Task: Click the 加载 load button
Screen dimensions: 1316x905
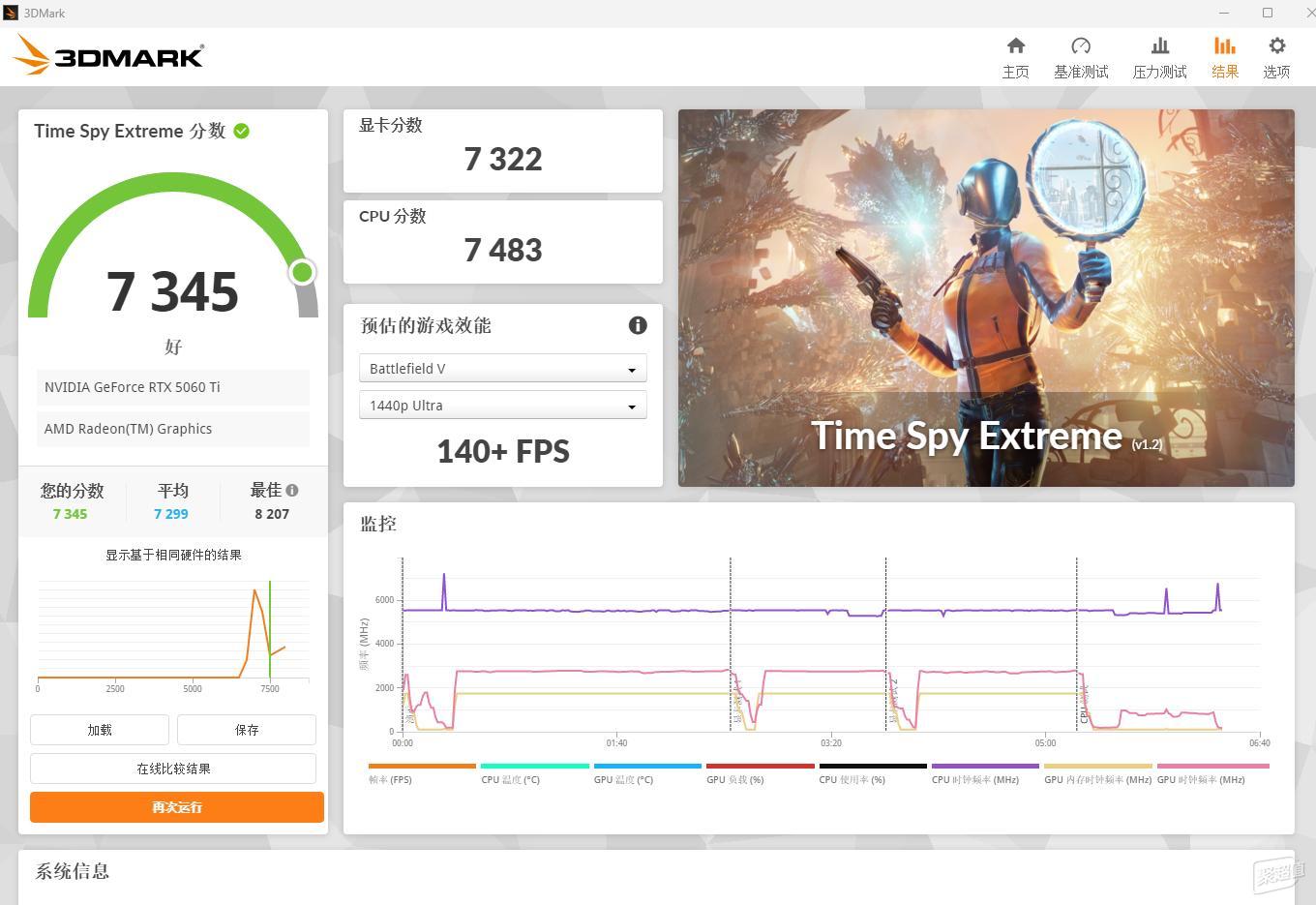Action: point(100,730)
